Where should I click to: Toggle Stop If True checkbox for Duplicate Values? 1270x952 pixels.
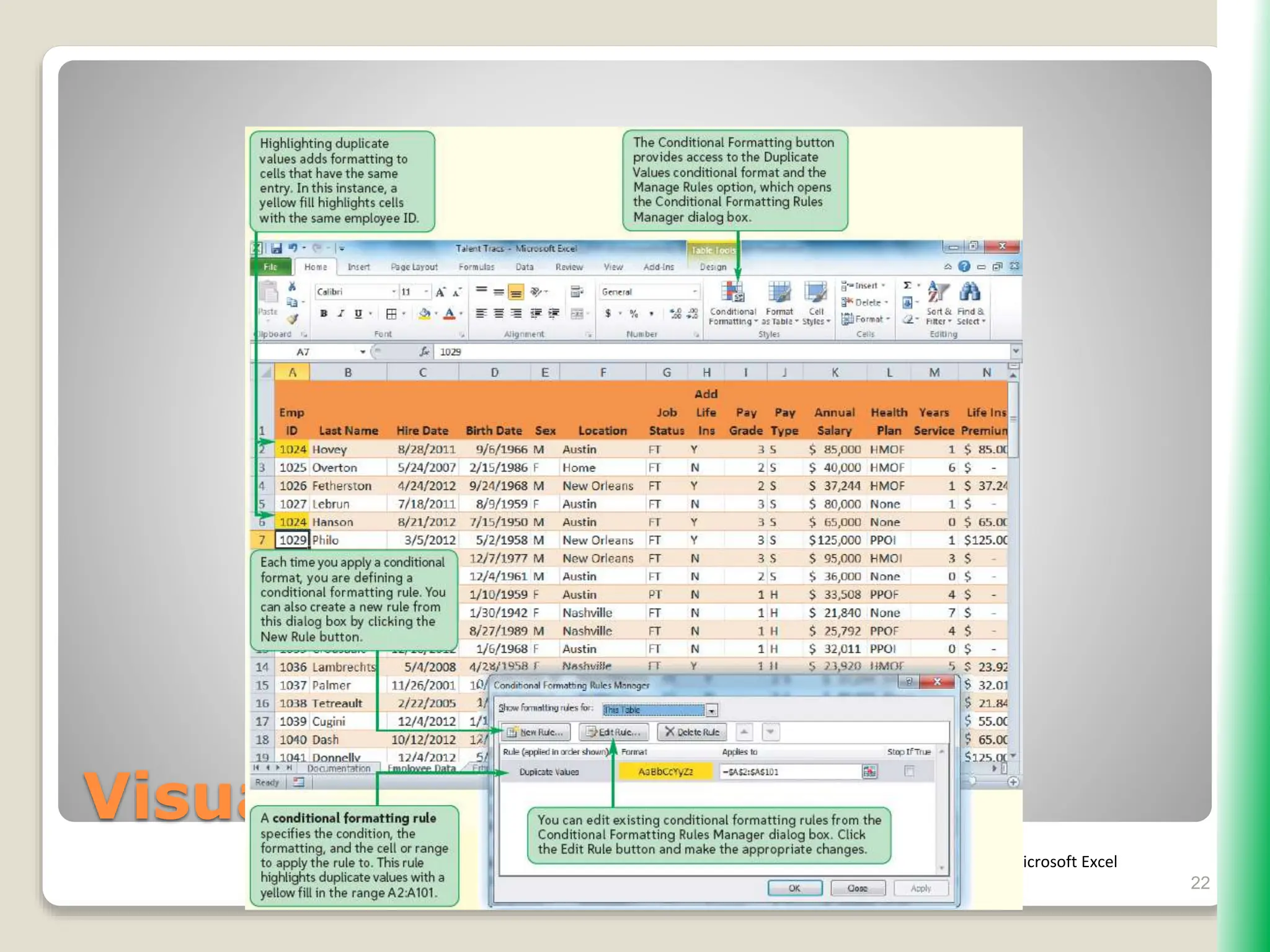click(909, 771)
